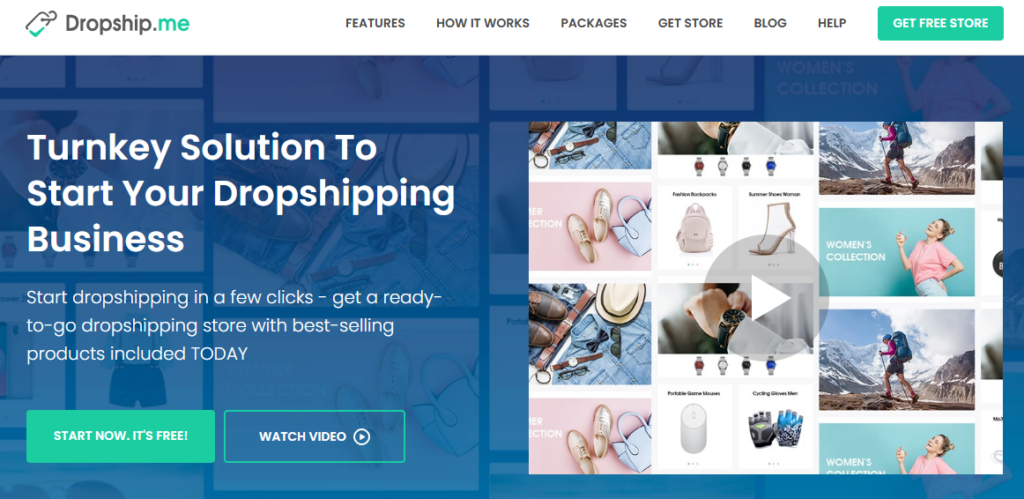Screen dimensions: 1024x499
Task: Click the Dropship.me brand name text
Action: click(127, 24)
